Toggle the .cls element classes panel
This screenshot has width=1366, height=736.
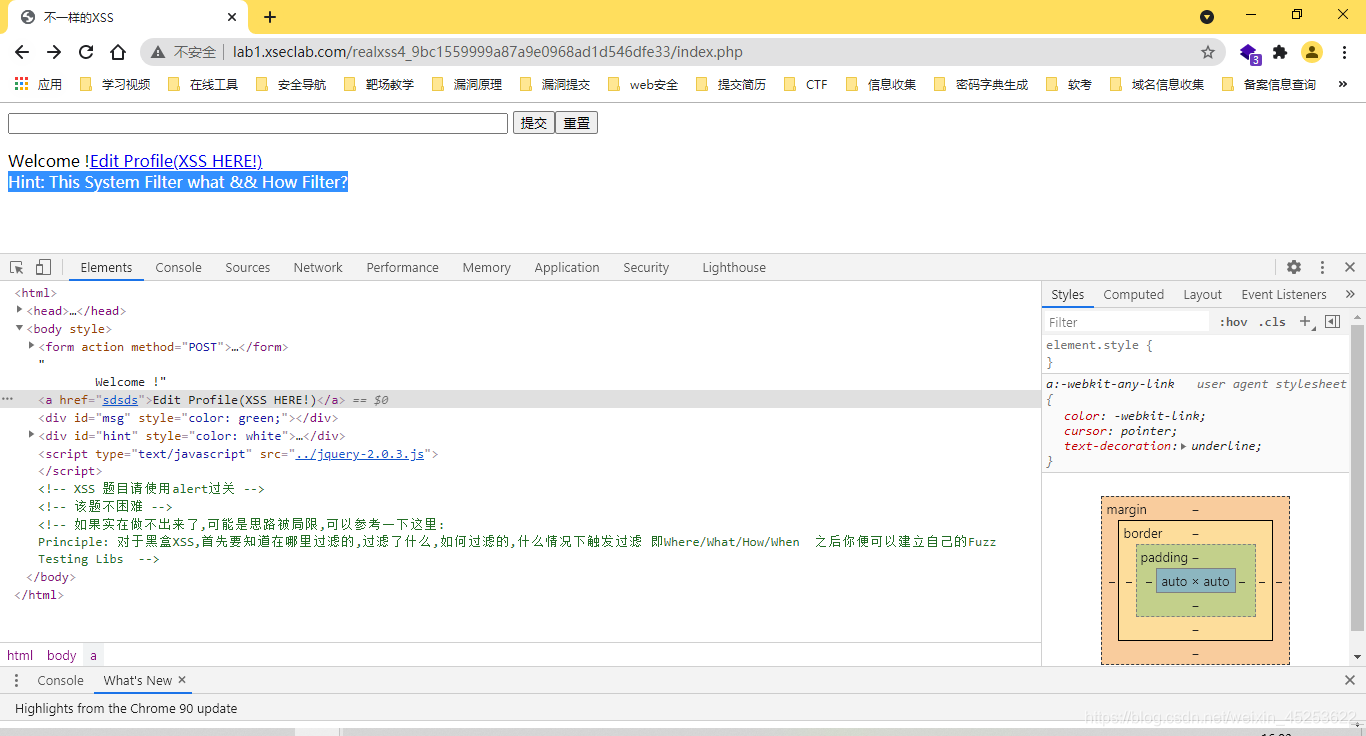[1272, 322]
